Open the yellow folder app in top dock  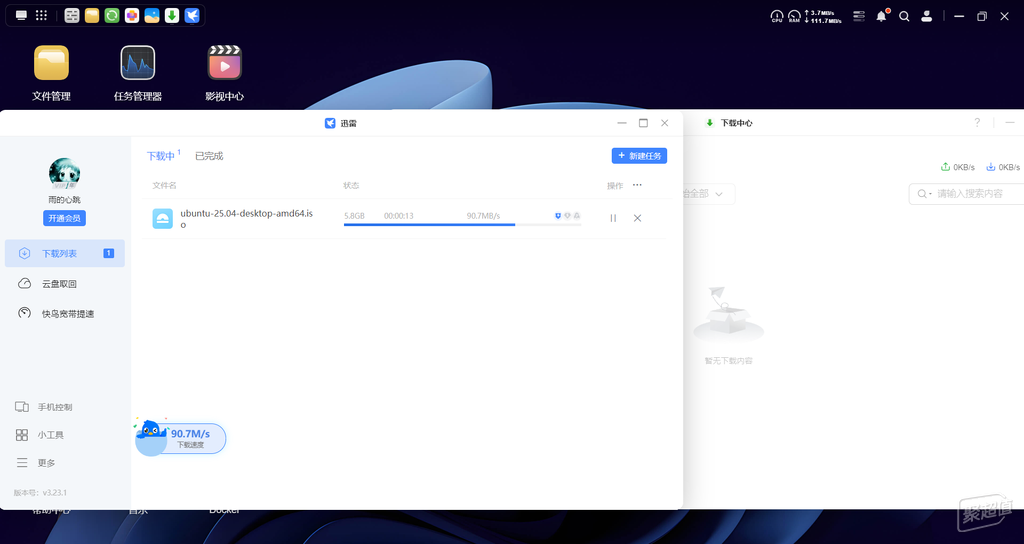(92, 16)
